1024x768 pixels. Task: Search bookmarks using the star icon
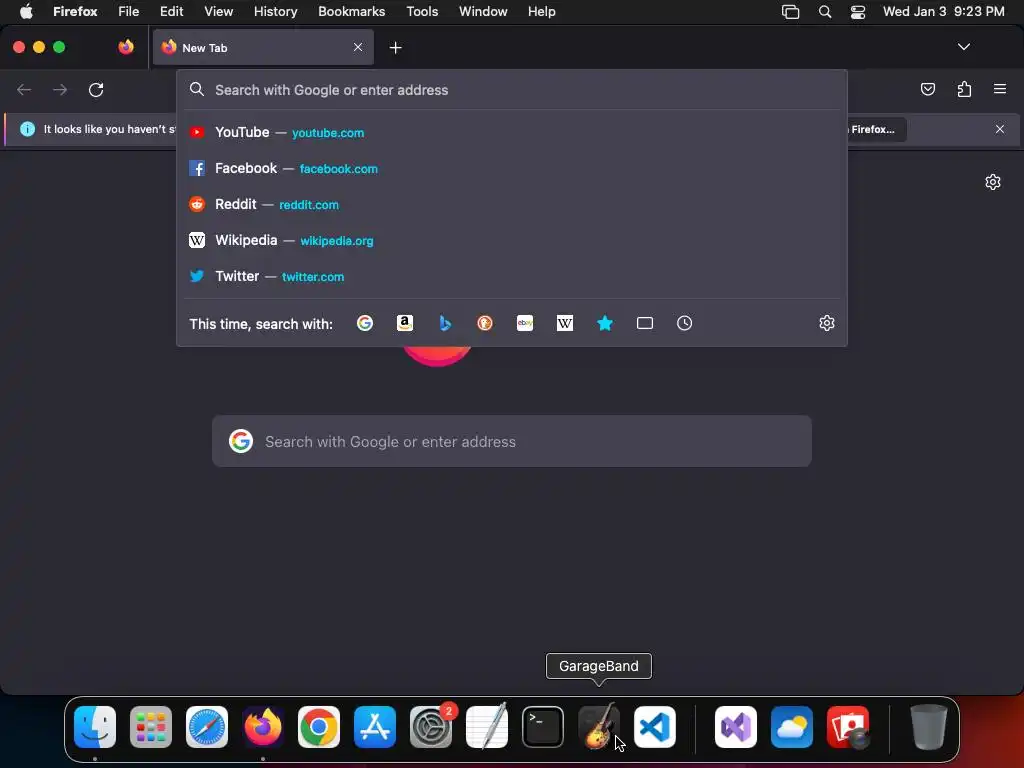tap(605, 323)
